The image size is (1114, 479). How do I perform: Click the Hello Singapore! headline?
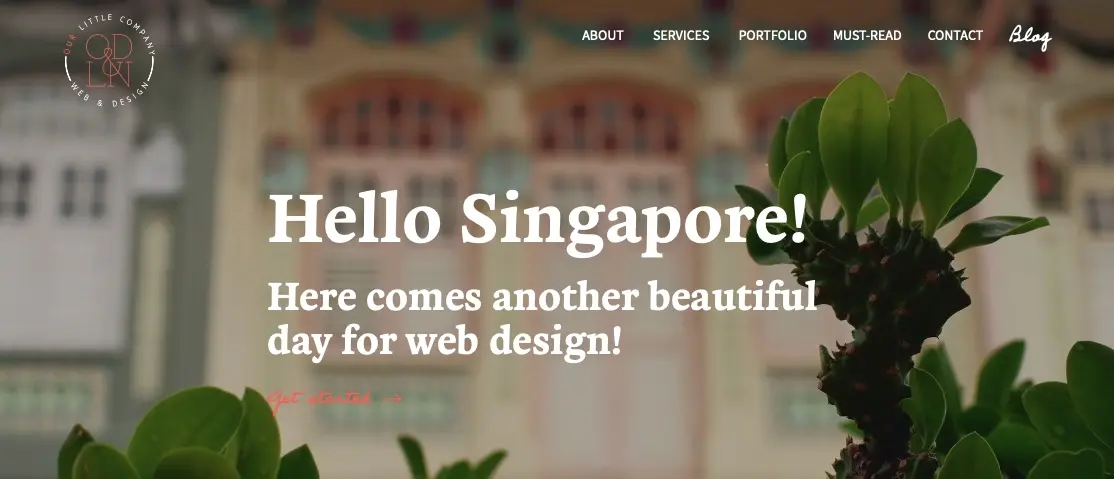[538, 219]
